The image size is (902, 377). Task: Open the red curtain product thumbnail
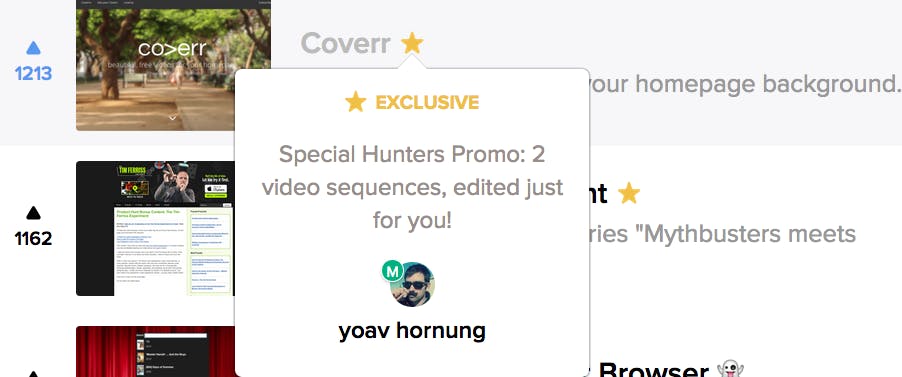click(155, 352)
